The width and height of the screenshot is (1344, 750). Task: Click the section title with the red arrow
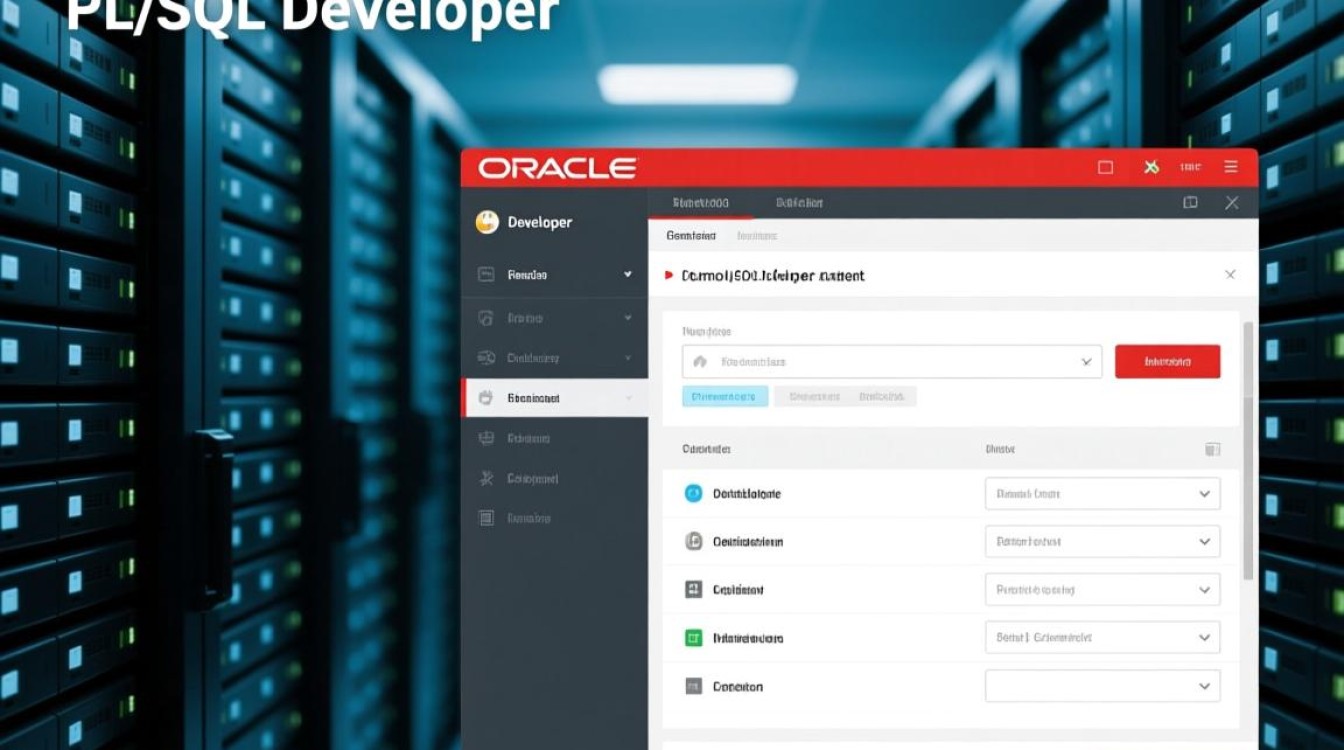pyautogui.click(x=772, y=275)
